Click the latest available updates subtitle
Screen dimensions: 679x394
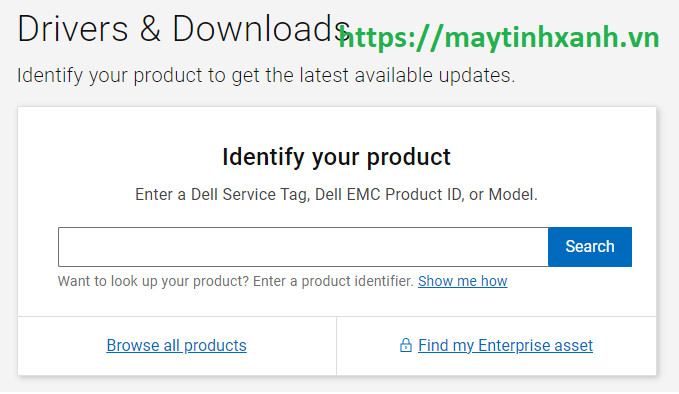point(266,75)
